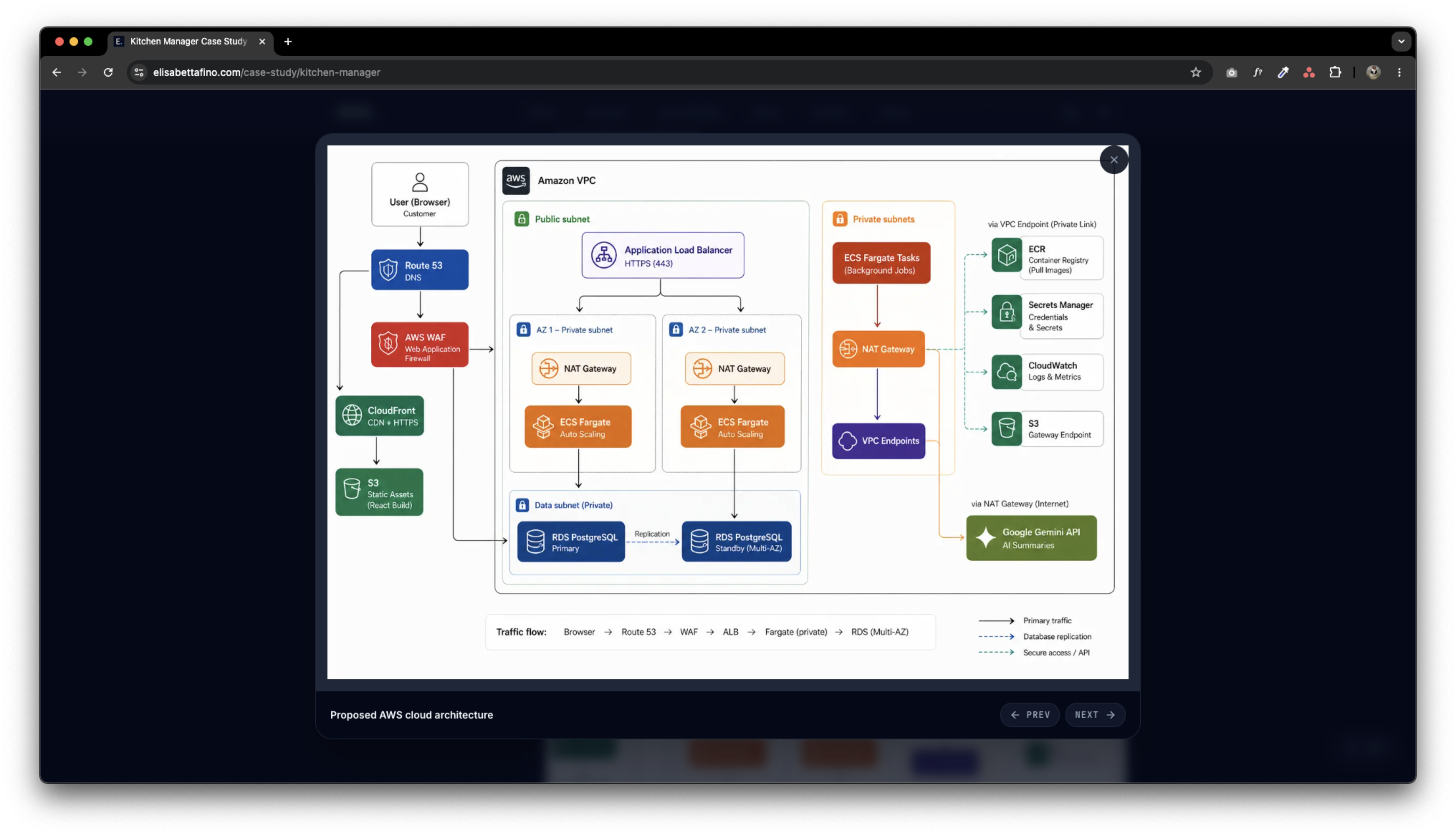
Task: Click the red dots extension icon
Action: pyautogui.click(x=1308, y=72)
